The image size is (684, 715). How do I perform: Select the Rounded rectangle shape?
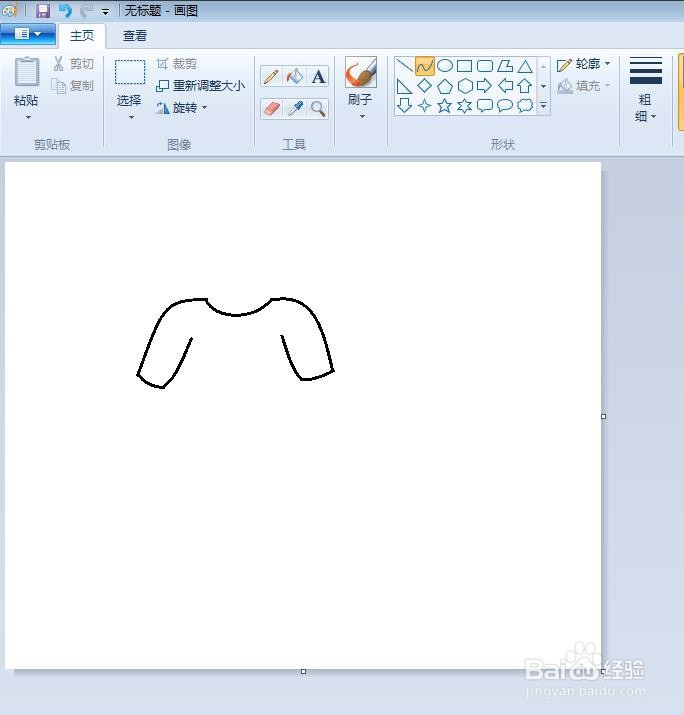pos(485,66)
